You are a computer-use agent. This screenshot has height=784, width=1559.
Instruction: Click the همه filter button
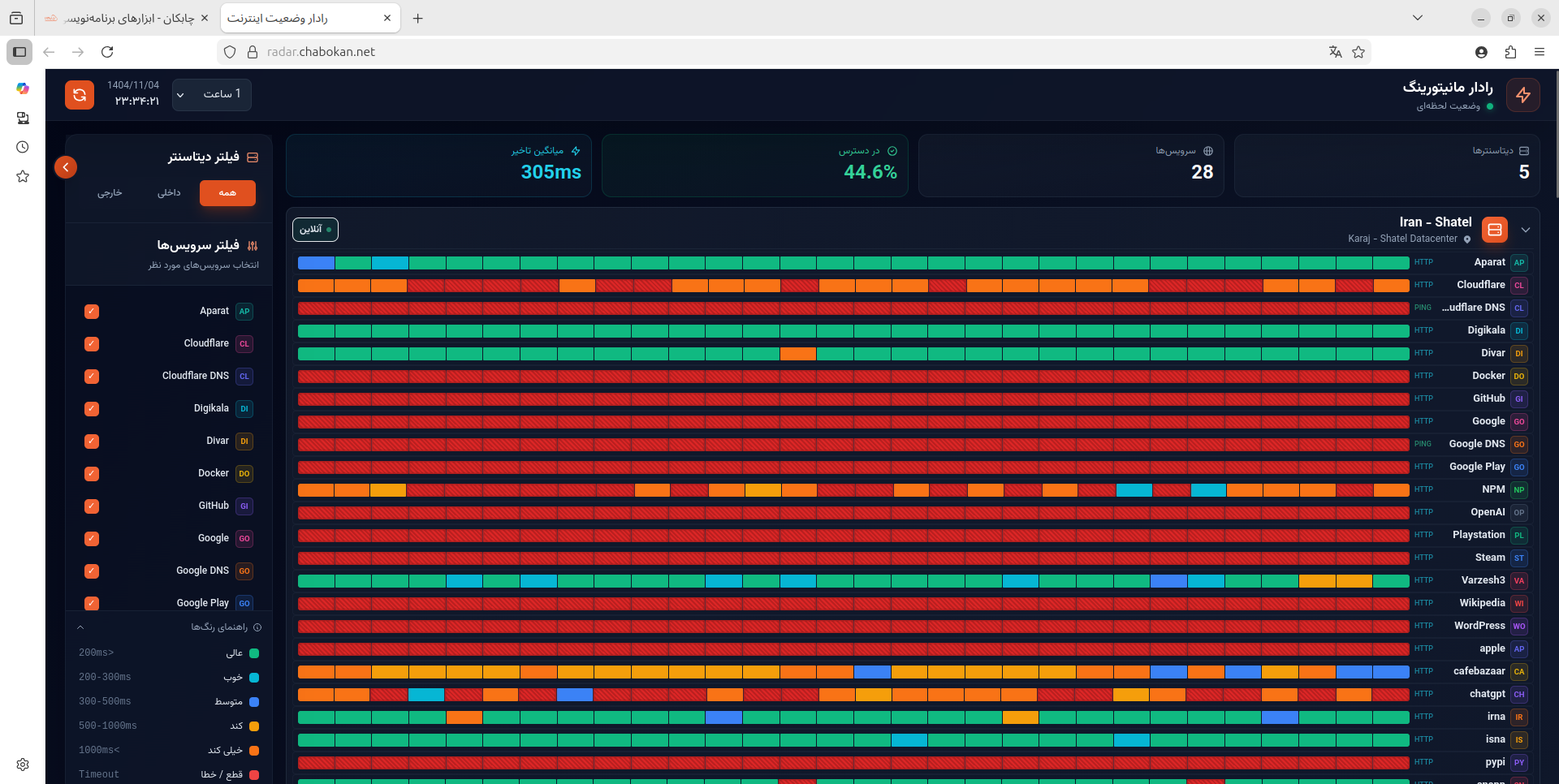pyautogui.click(x=227, y=193)
